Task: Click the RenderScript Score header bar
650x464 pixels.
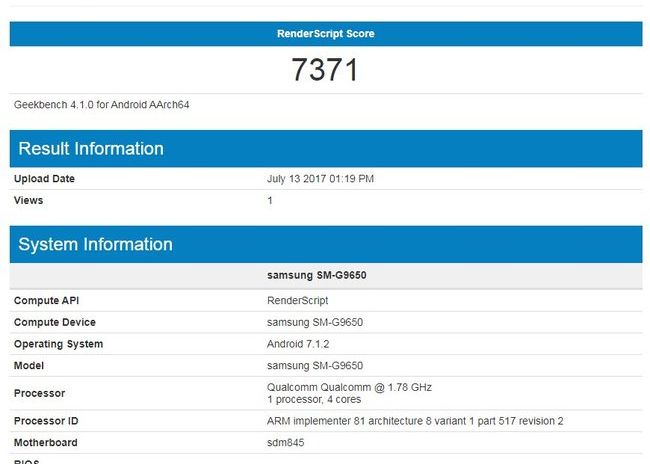Action: [x=325, y=33]
